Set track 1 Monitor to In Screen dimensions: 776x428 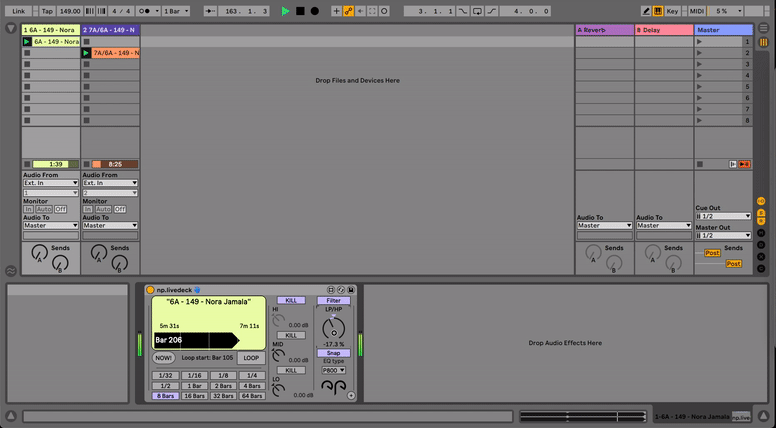click(29, 209)
